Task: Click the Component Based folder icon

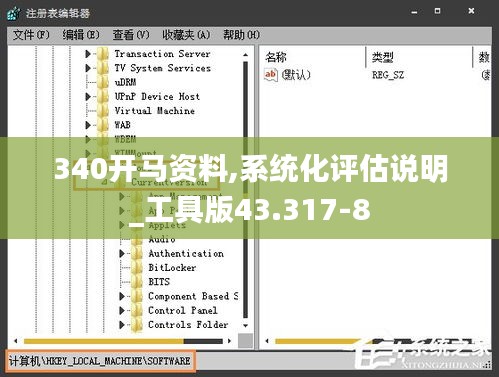Action: [137, 296]
